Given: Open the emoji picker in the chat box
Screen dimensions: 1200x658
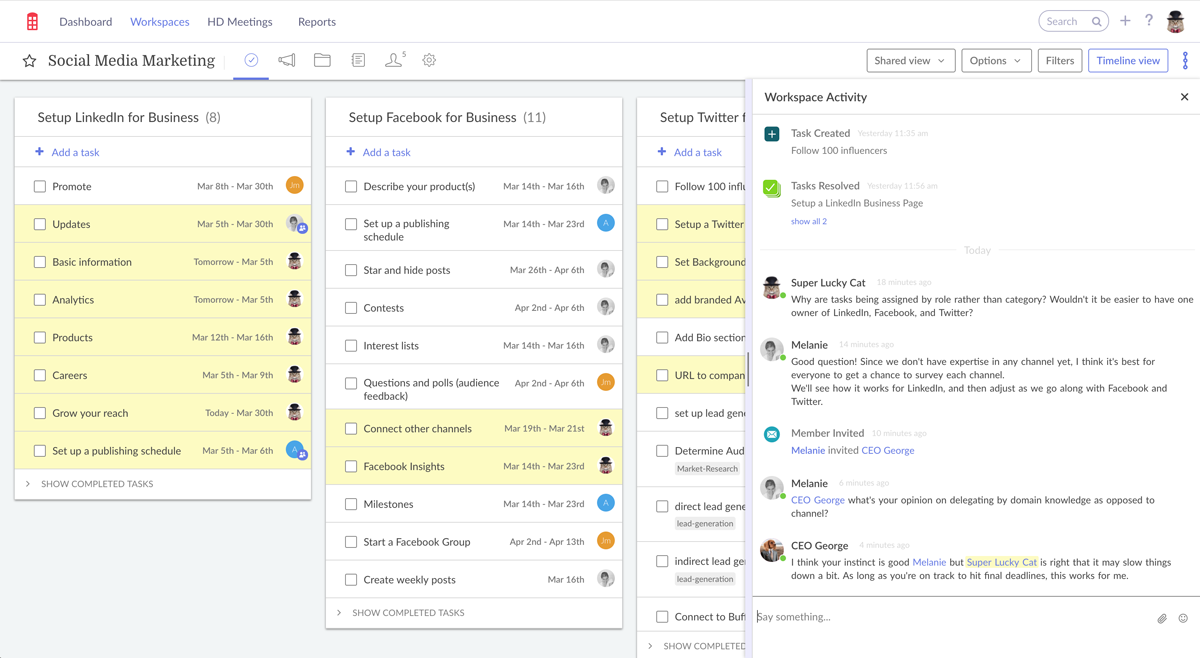Looking at the screenshot, I should pos(1185,617).
